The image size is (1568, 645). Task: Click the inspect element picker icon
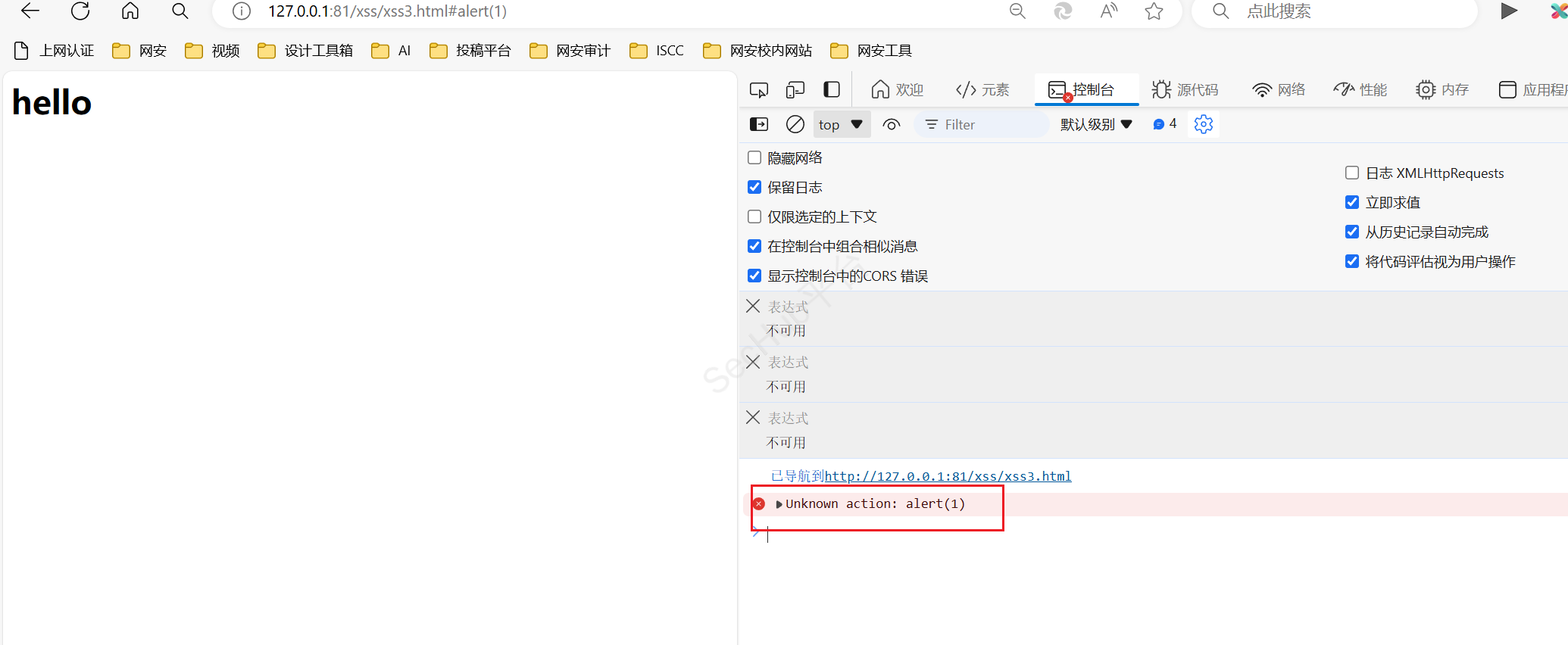758,90
